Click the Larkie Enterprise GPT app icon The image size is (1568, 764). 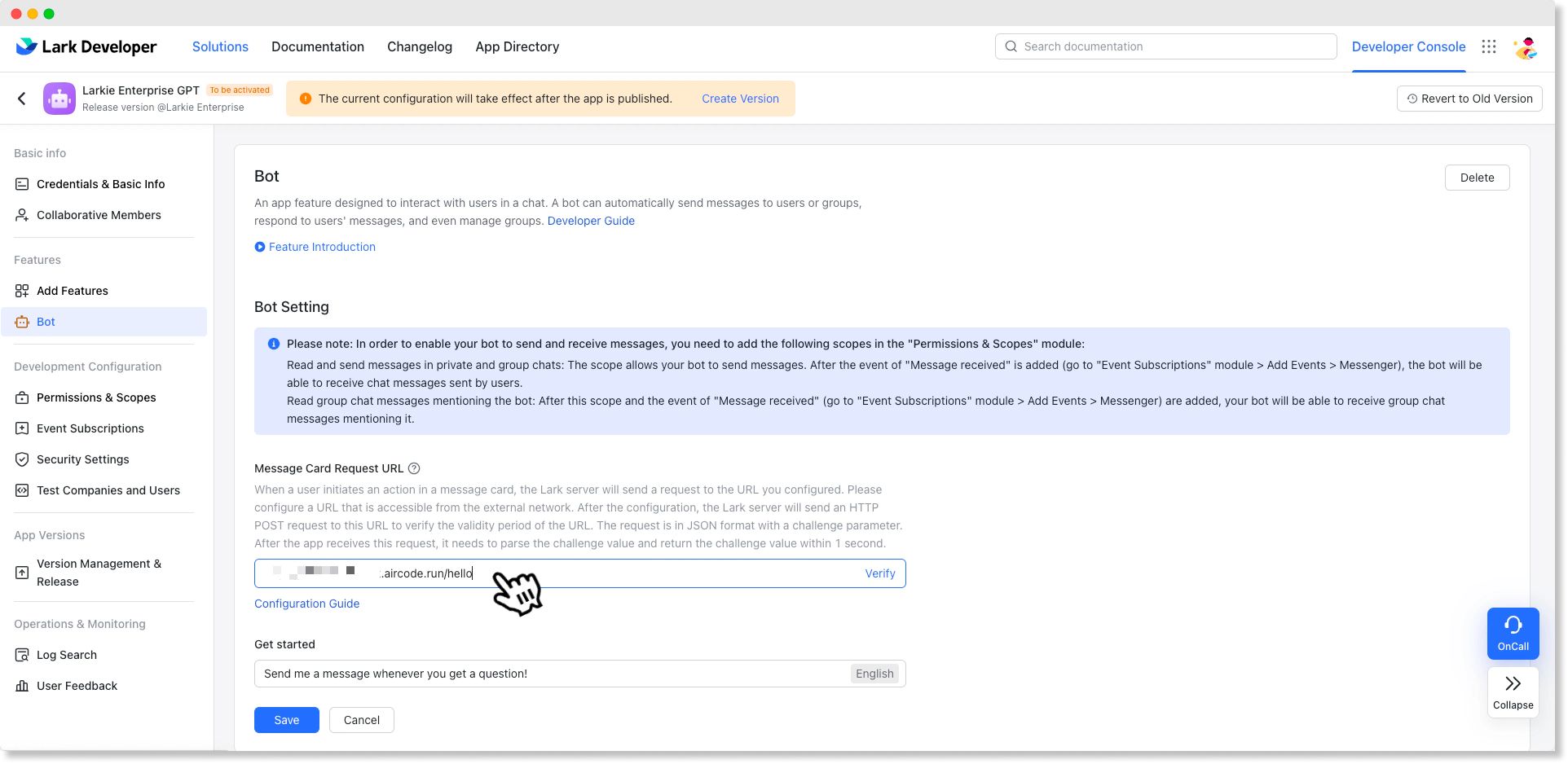(59, 99)
